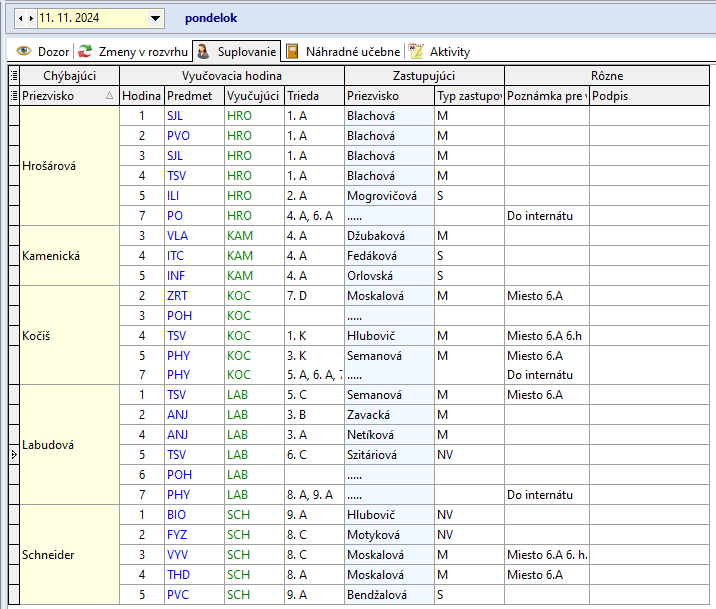Sort by Priezvisko using the sort arrow
This screenshot has width=716, height=609.
click(109, 96)
